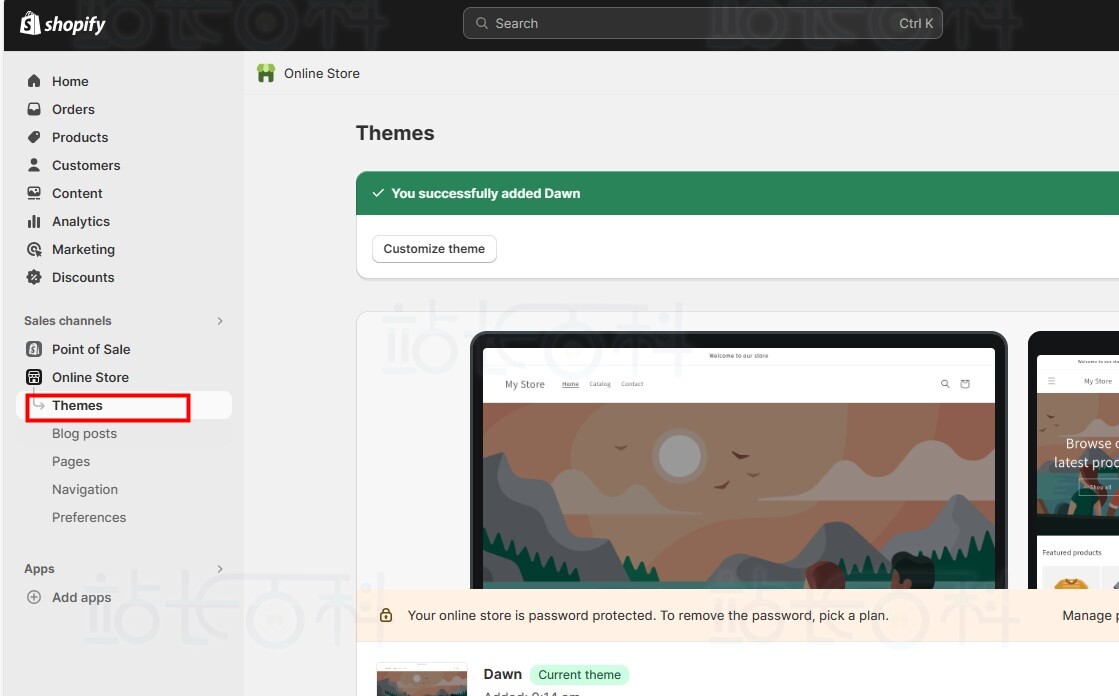Expand the Sales channels chevron
This screenshot has width=1119, height=696.
220,321
